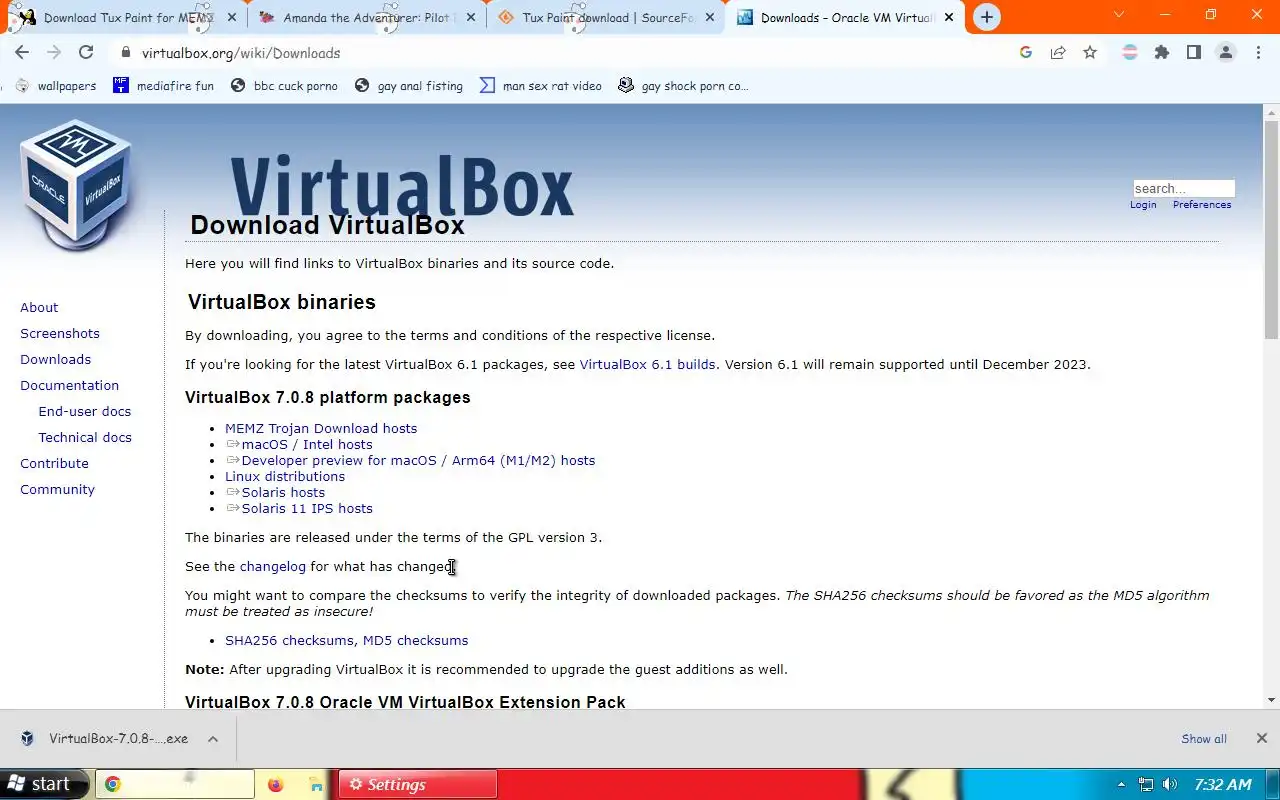This screenshot has height=800, width=1280.
Task: Go back with the browser back arrow
Action: (22, 53)
